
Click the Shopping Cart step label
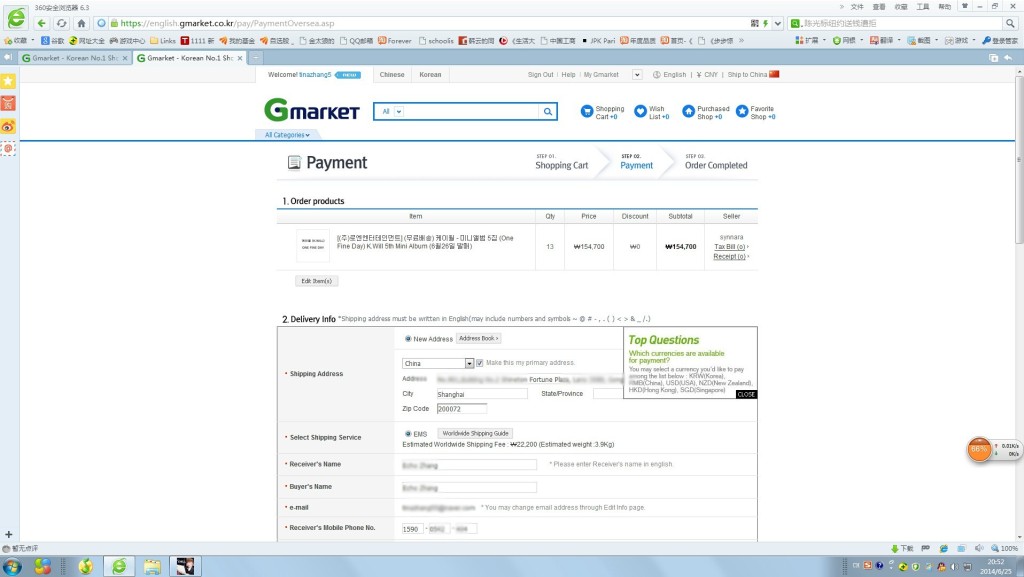[x=562, y=166]
